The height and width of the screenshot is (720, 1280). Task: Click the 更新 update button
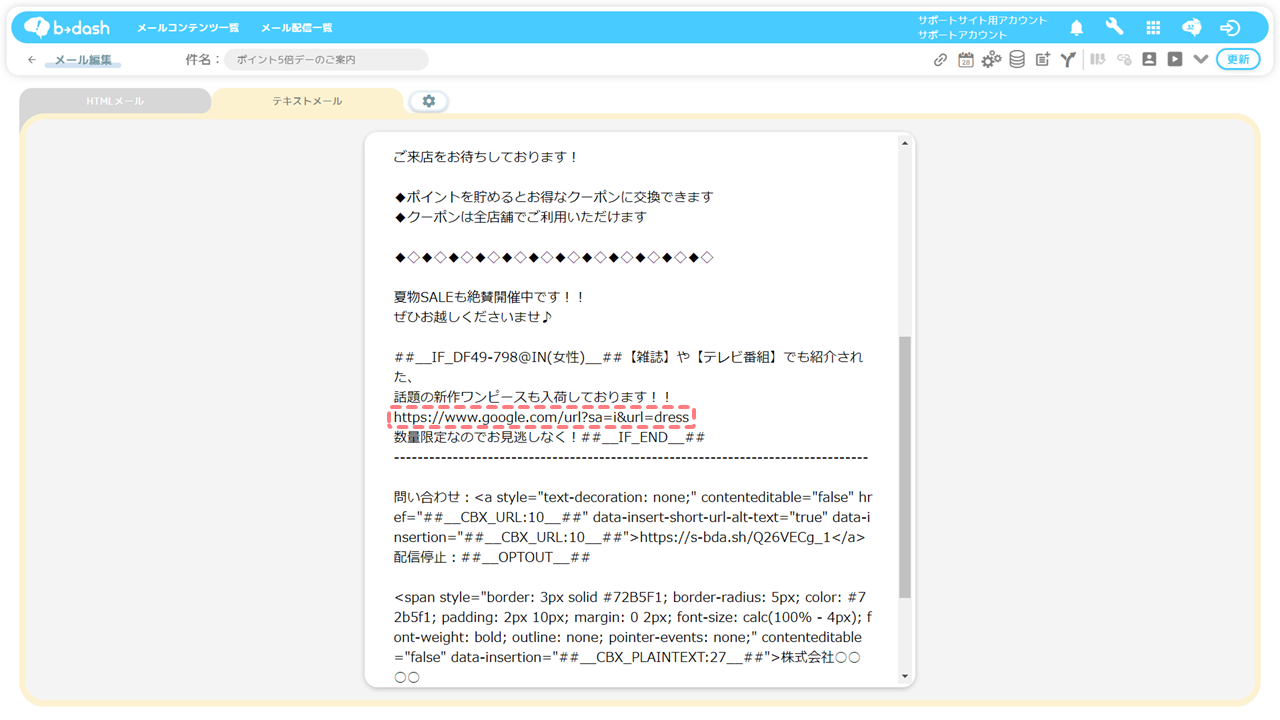1238,60
